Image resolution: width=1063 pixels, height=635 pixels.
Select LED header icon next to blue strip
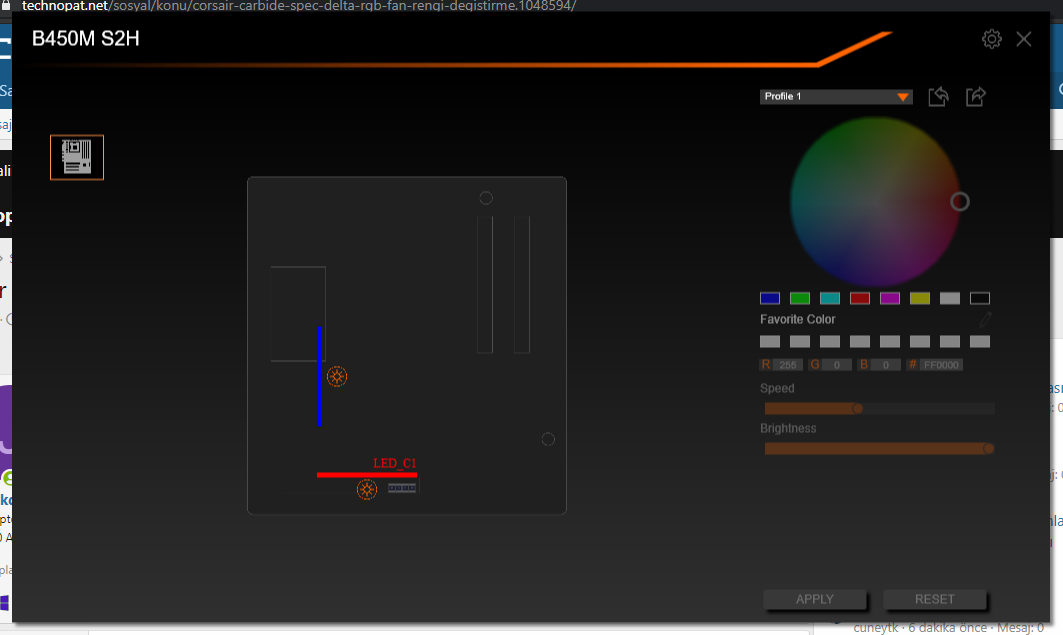point(337,376)
